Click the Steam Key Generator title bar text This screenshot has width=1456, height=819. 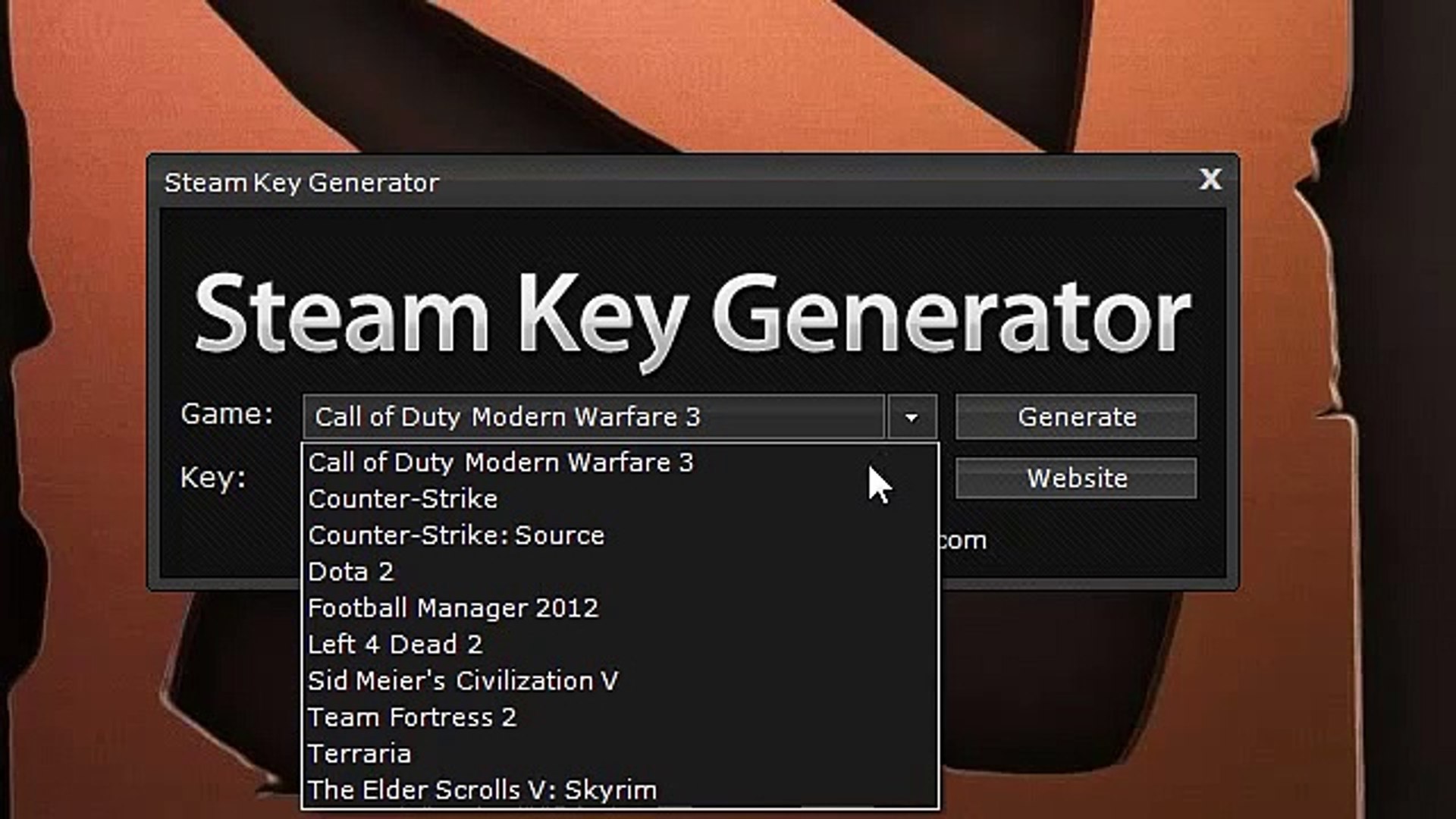coord(302,183)
